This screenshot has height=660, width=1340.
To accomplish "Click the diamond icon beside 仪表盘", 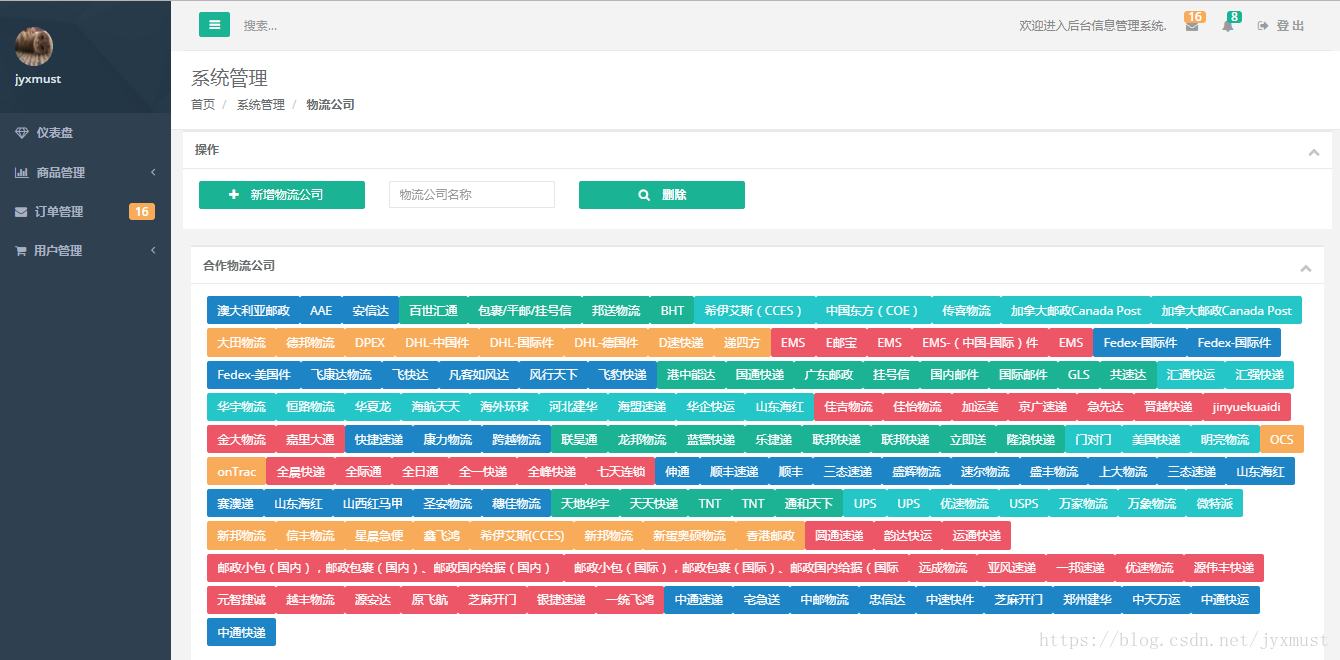I will (21, 133).
